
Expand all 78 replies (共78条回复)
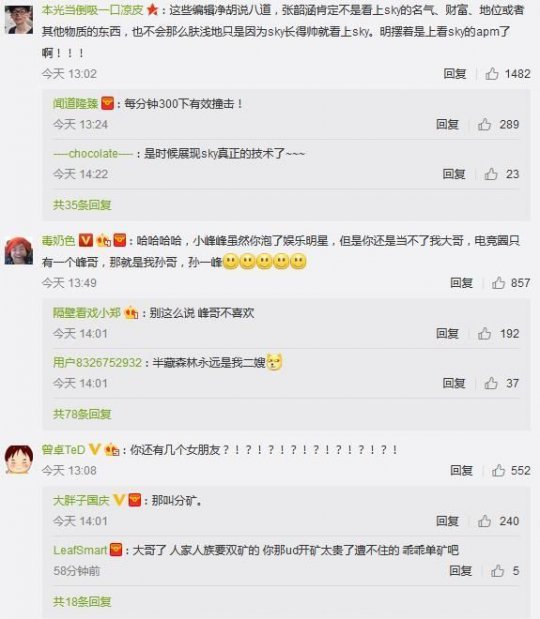click(82, 414)
